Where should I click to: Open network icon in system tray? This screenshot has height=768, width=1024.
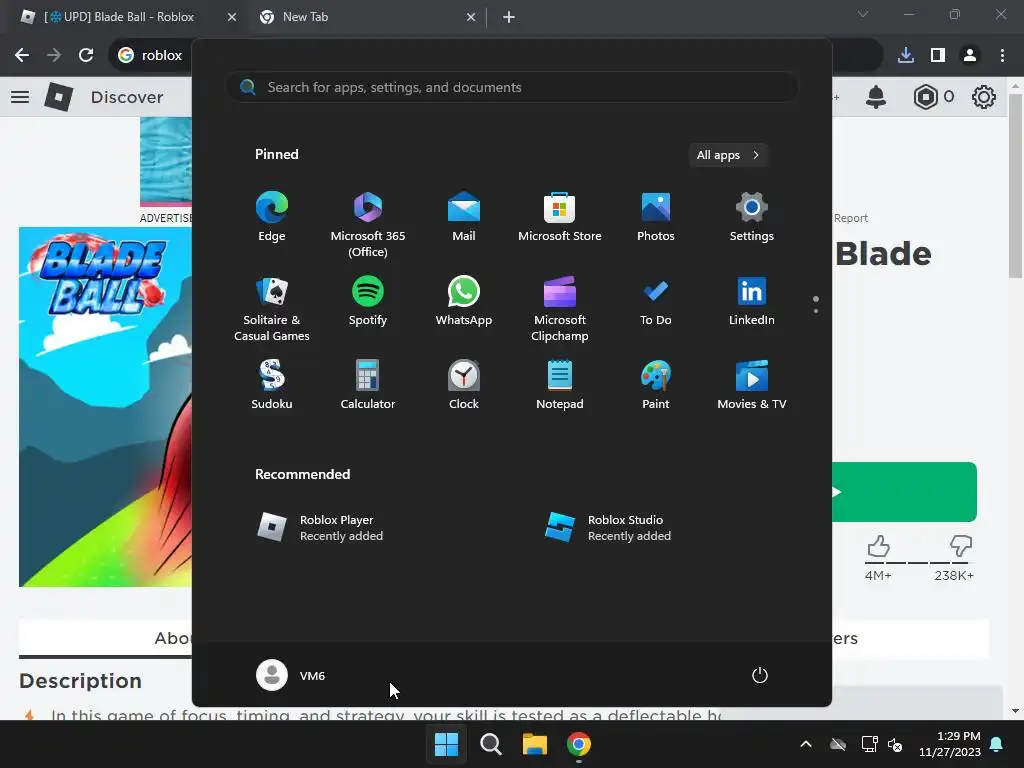coord(869,744)
